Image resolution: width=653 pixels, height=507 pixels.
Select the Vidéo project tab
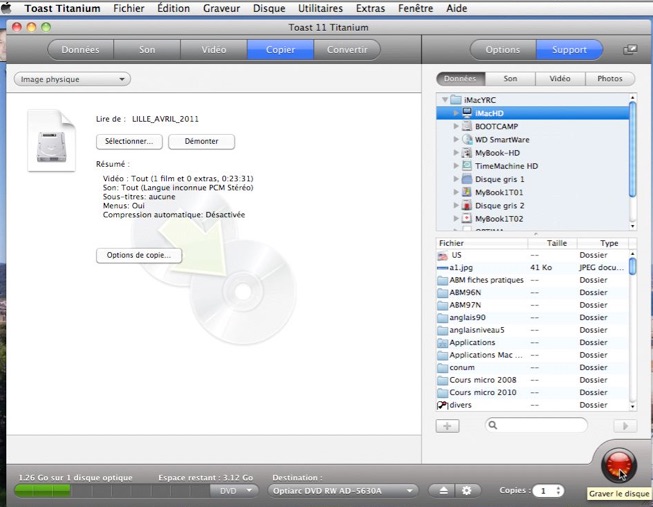pos(214,50)
